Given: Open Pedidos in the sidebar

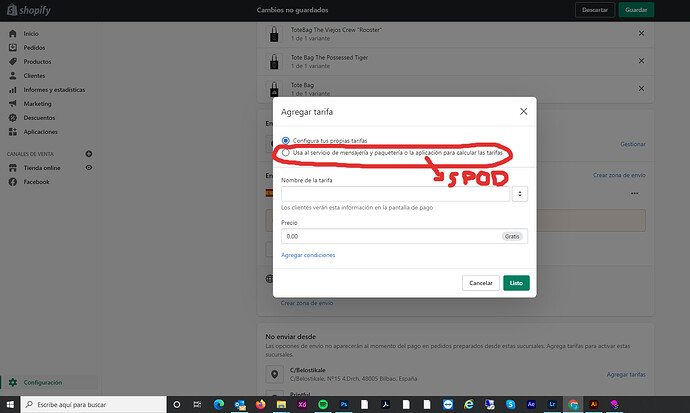Looking at the screenshot, I should pos(34,48).
